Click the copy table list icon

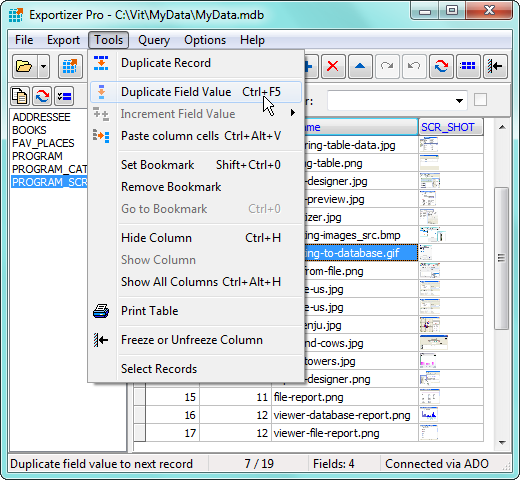click(20, 96)
